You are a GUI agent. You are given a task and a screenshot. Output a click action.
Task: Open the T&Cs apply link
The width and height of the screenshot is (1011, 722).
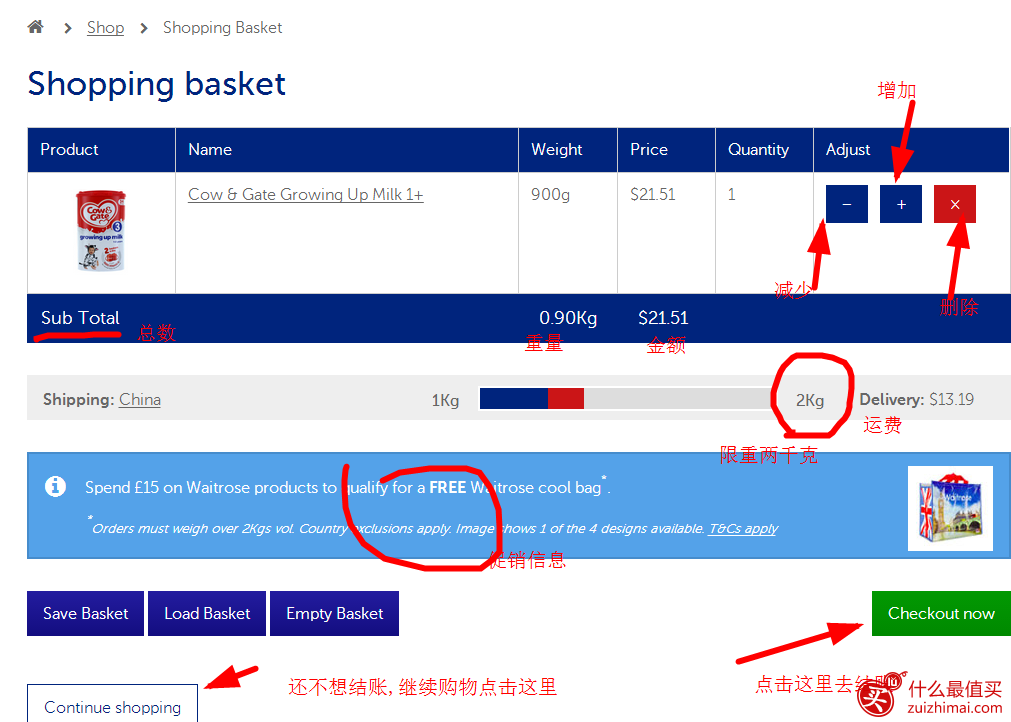743,529
